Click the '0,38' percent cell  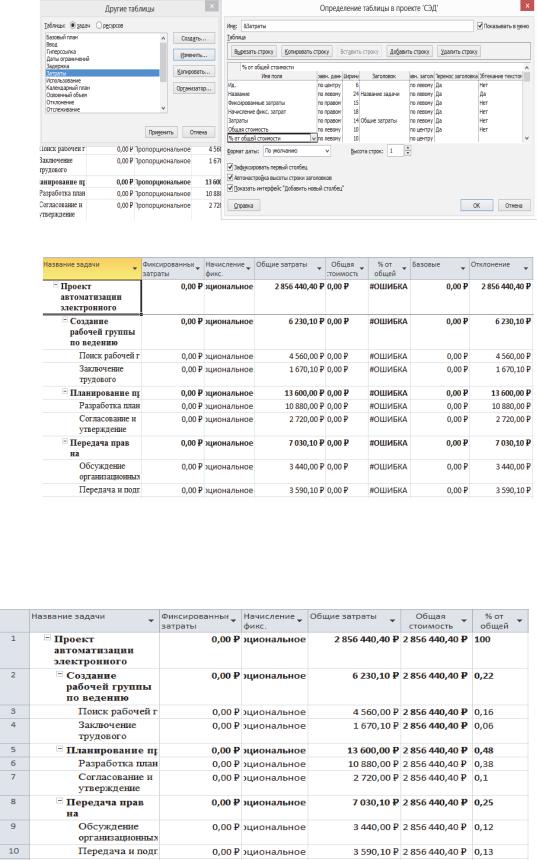[500, 763]
